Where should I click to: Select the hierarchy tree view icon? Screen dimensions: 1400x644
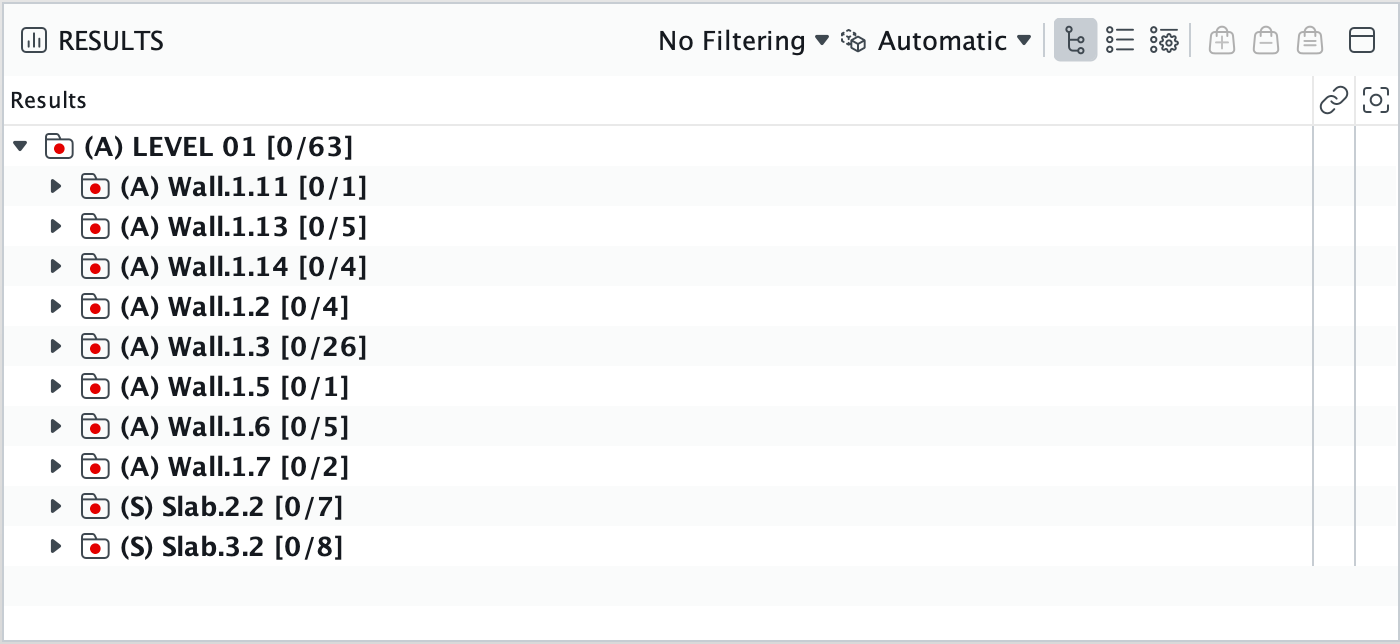pos(1075,41)
